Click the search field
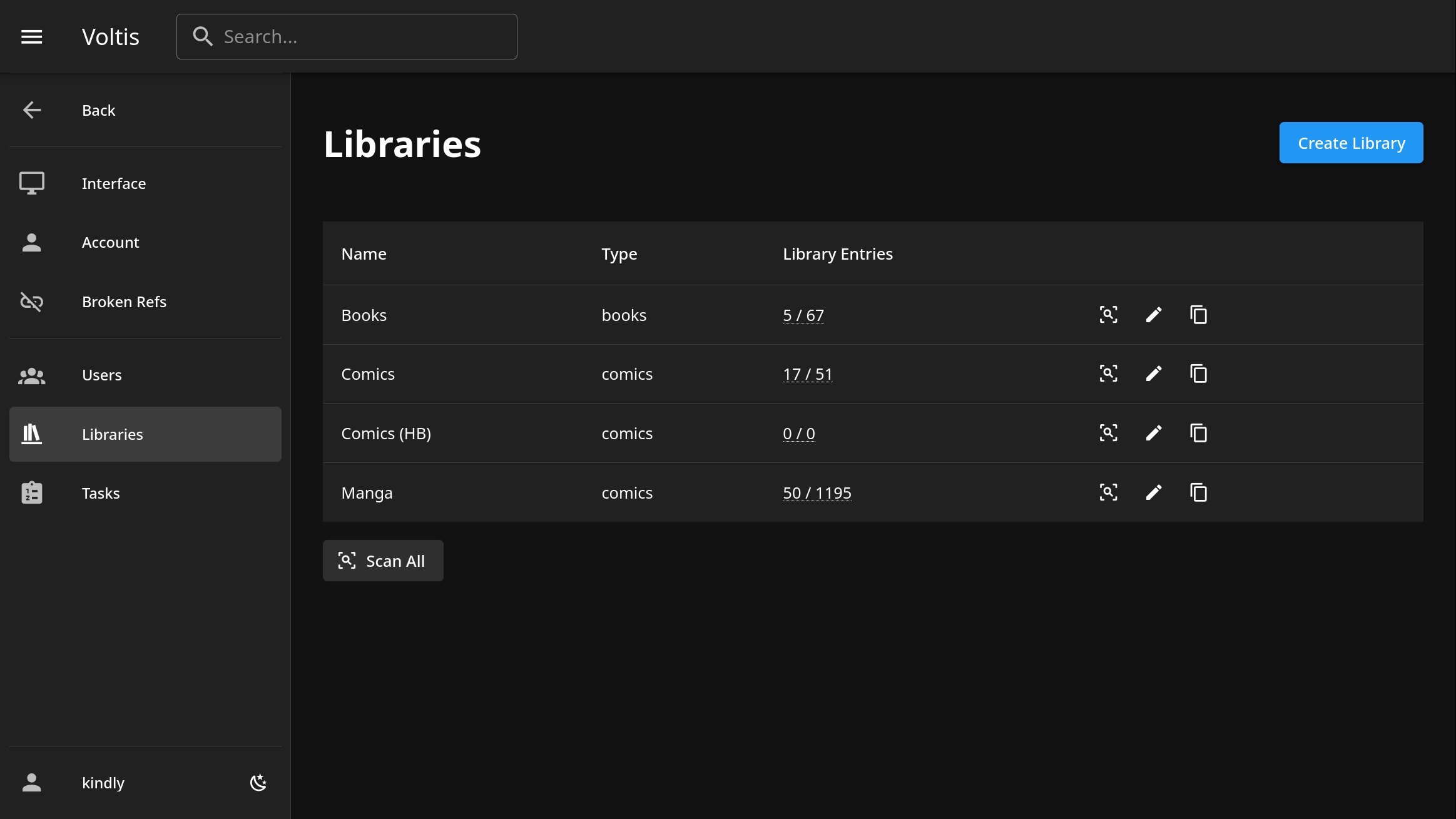The image size is (1456, 819). point(347,36)
